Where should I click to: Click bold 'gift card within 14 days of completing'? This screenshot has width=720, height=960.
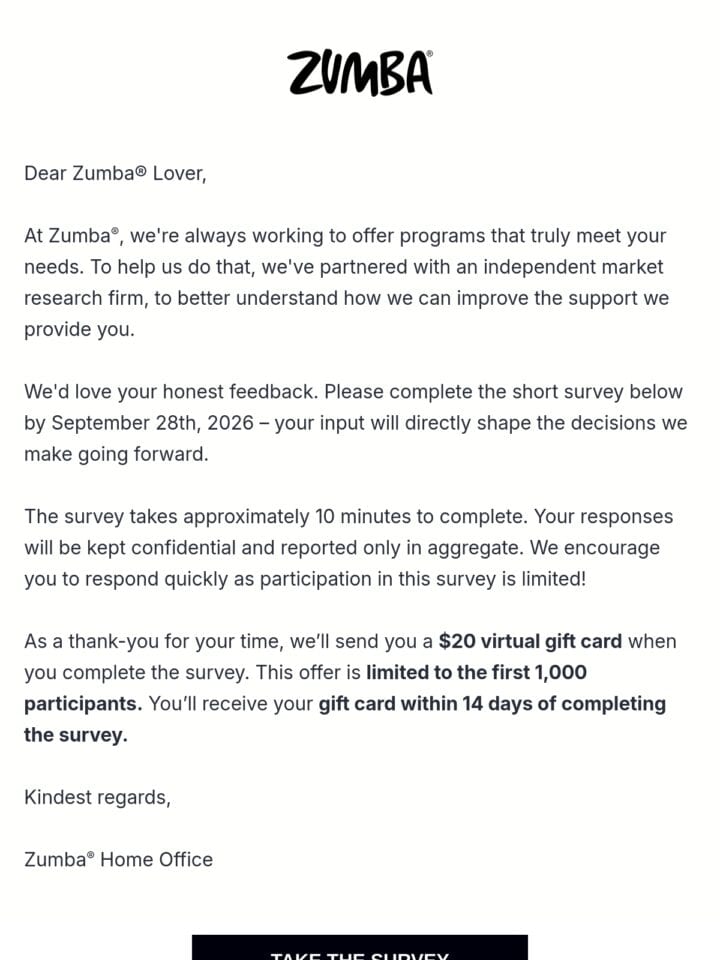[x=492, y=703]
